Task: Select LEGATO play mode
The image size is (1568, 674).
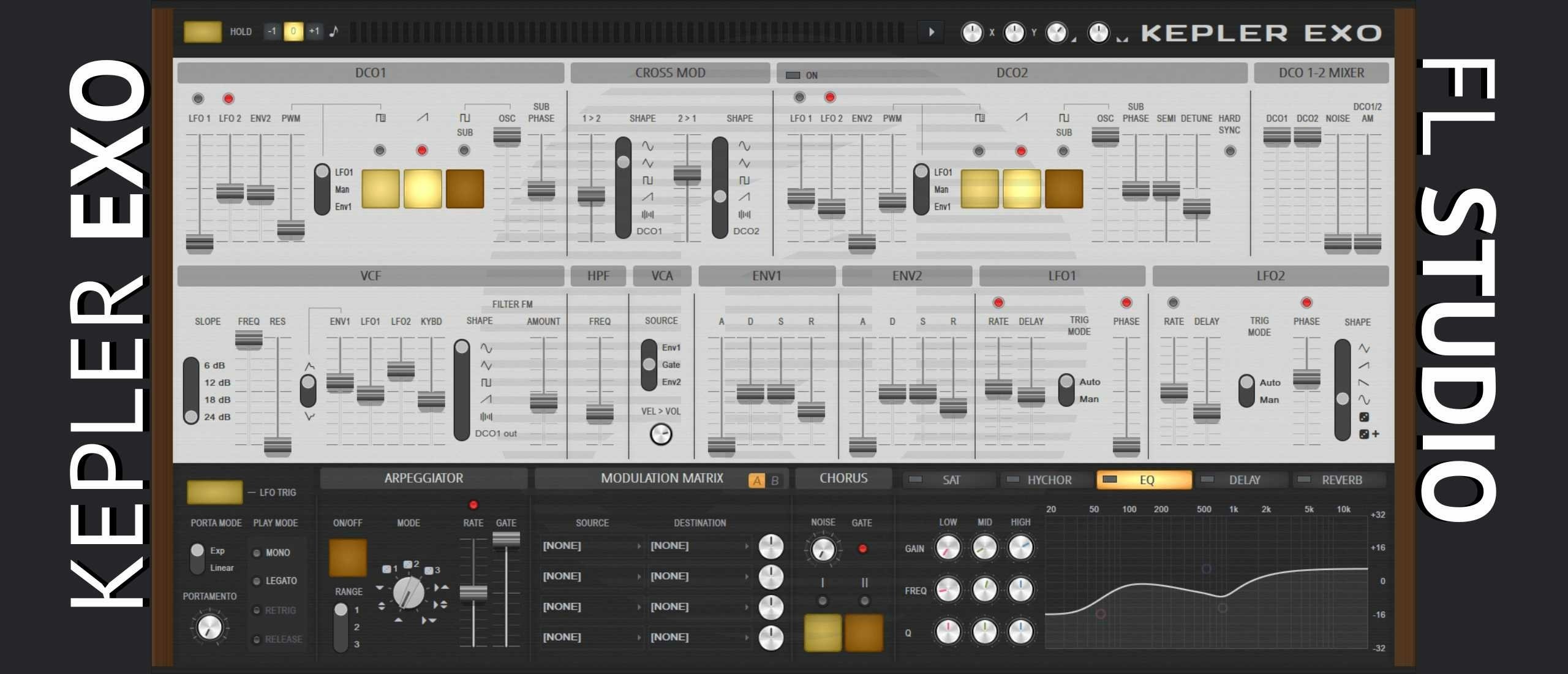Action: [275, 581]
